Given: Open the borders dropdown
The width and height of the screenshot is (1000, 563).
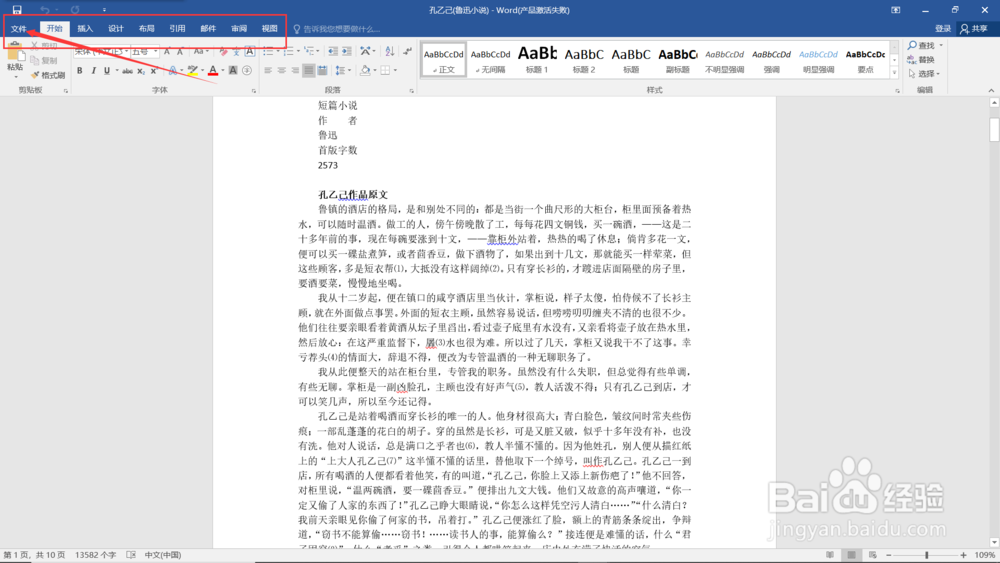Looking at the screenshot, I should (395, 71).
